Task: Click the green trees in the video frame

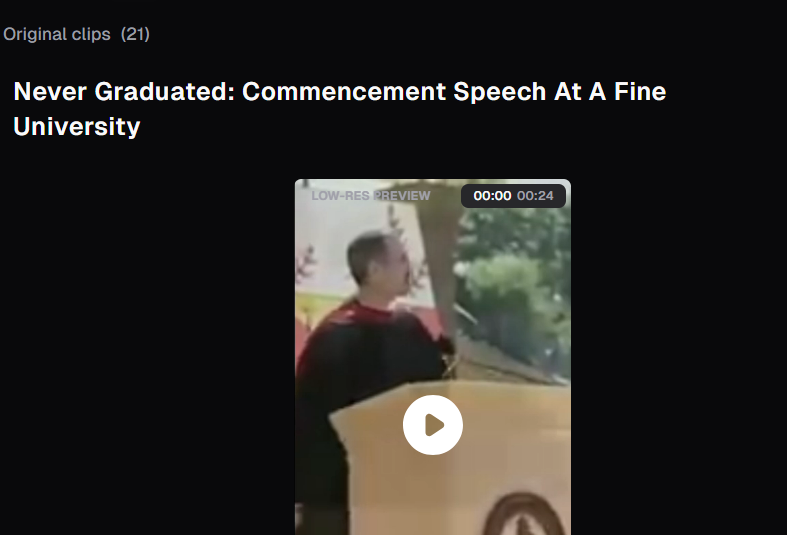Action: click(514, 289)
